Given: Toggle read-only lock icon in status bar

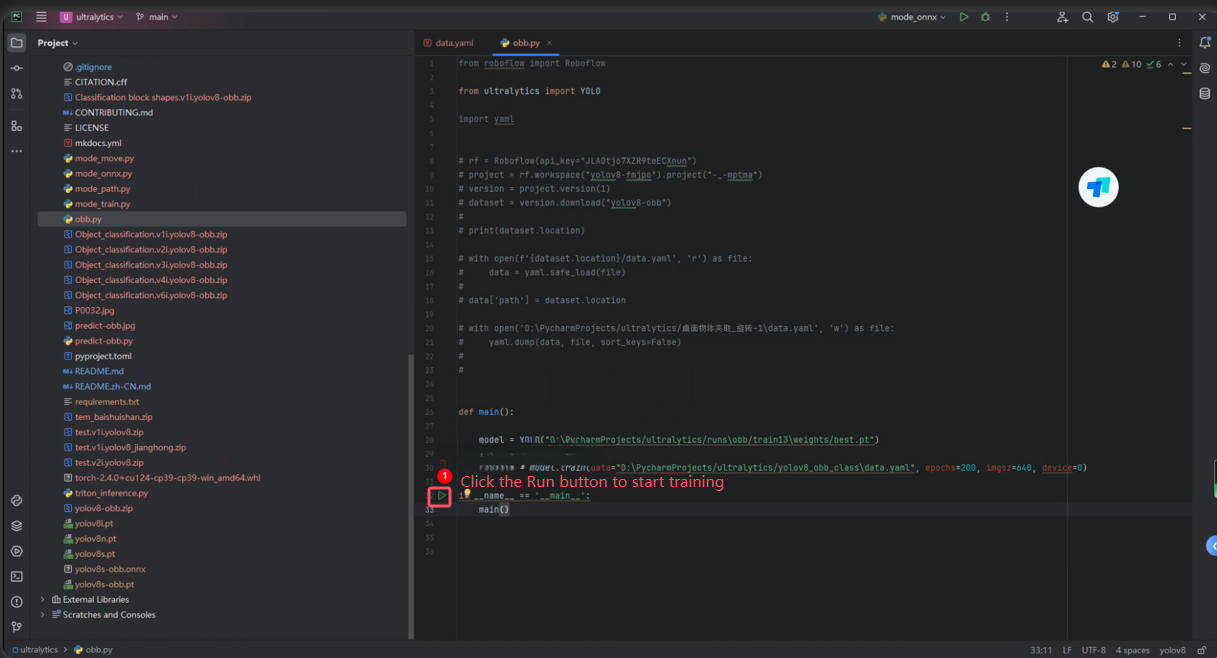Looking at the screenshot, I should [1202, 650].
